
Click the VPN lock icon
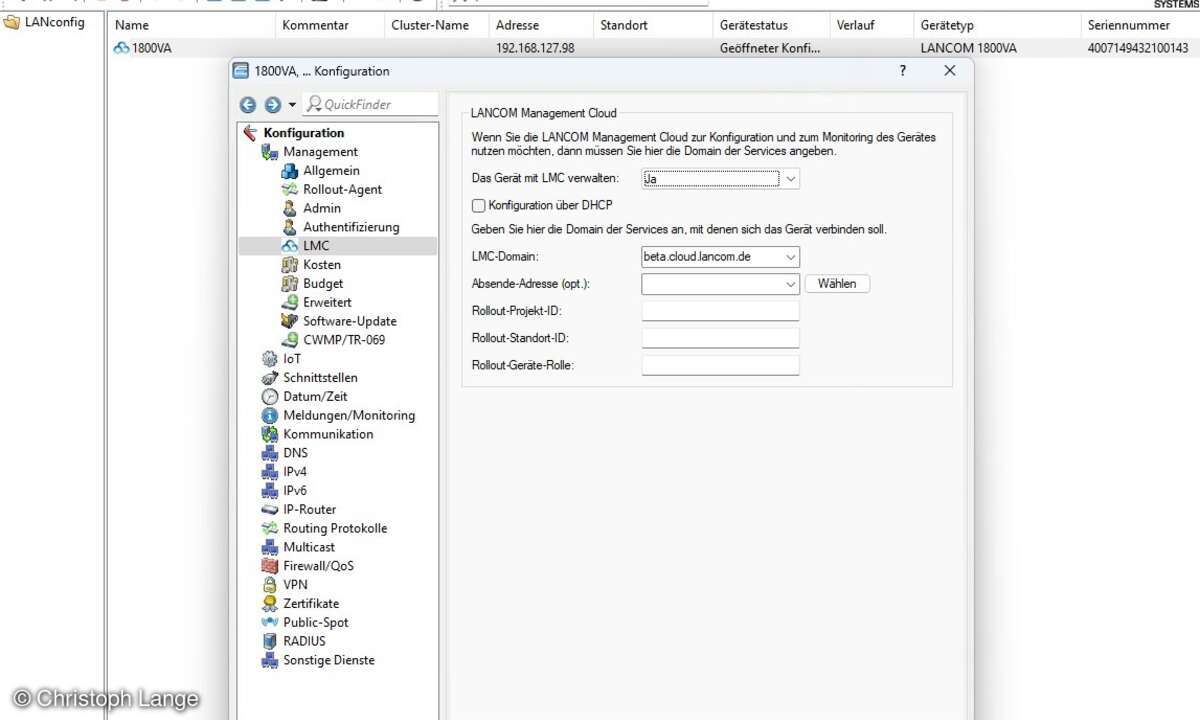coord(269,585)
